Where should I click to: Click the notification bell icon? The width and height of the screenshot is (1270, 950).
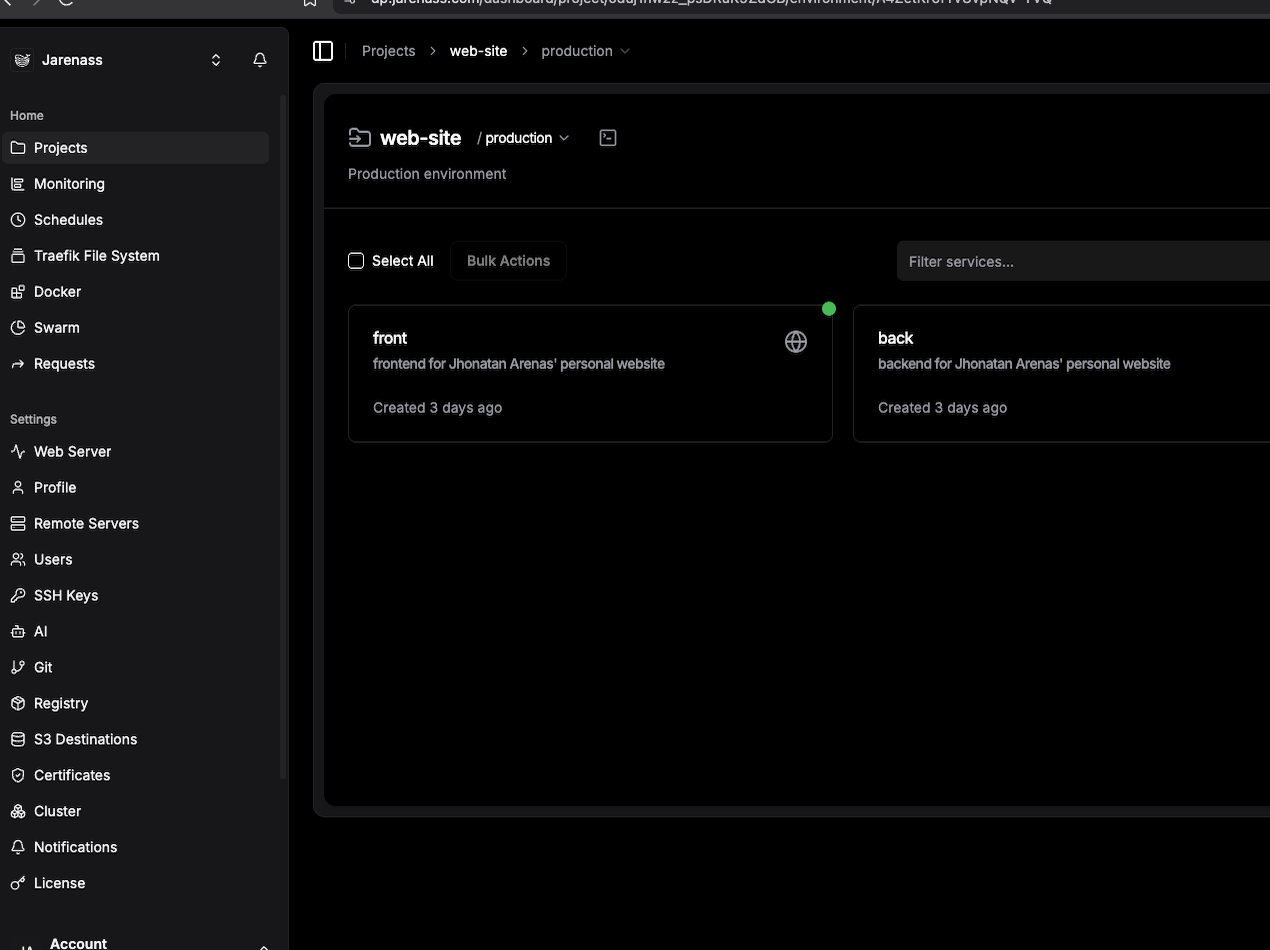260,60
